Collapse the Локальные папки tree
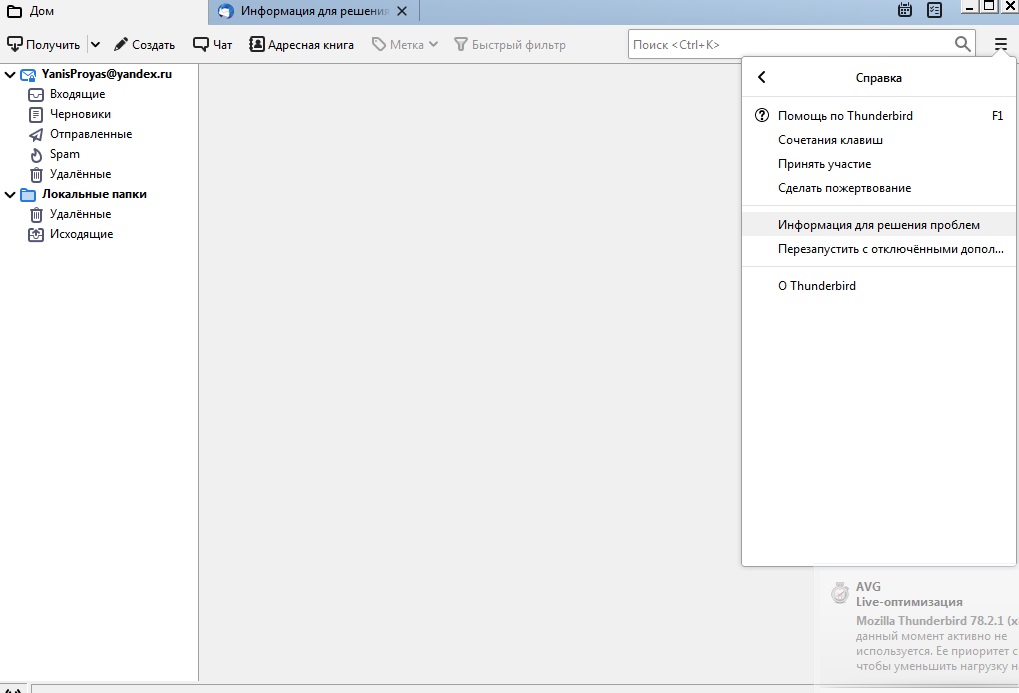Viewport: 1019px width, 693px height. (10, 194)
